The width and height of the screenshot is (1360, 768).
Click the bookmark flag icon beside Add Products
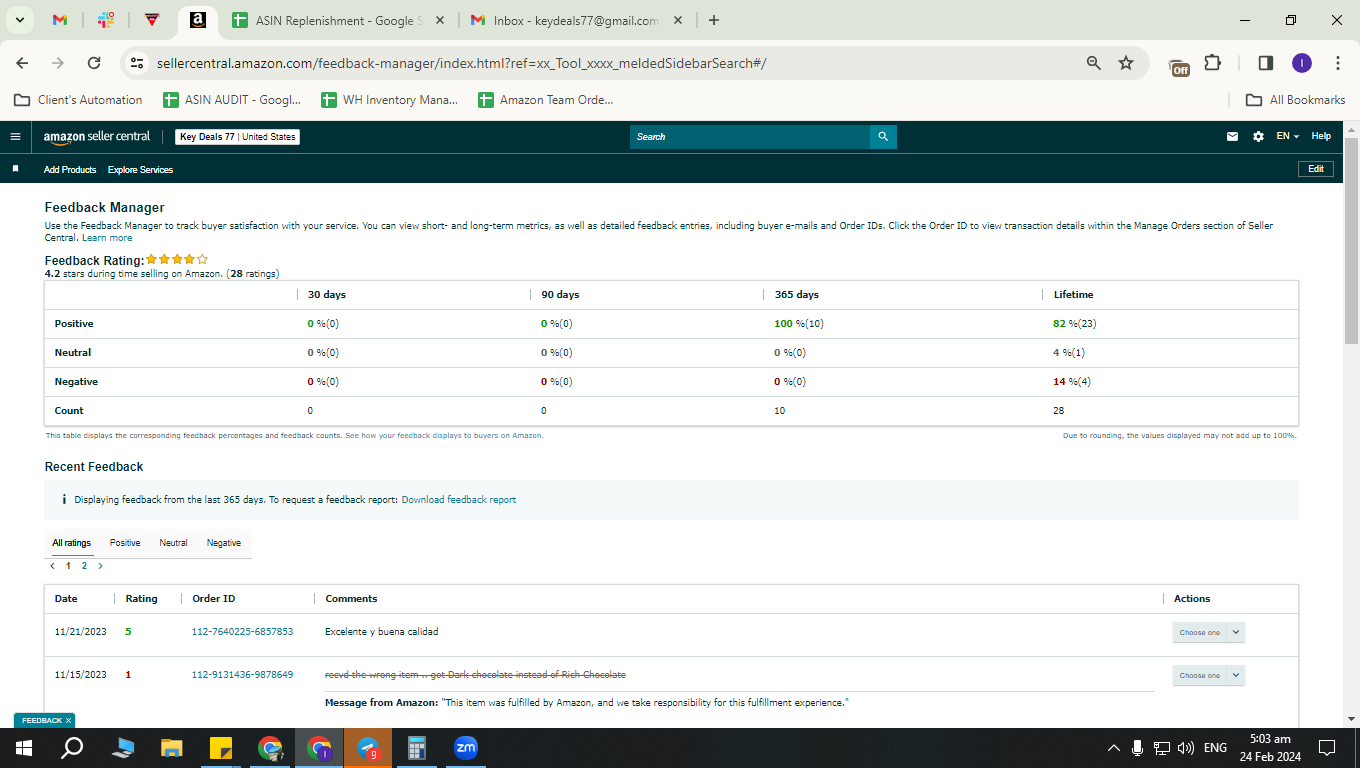(x=15, y=169)
